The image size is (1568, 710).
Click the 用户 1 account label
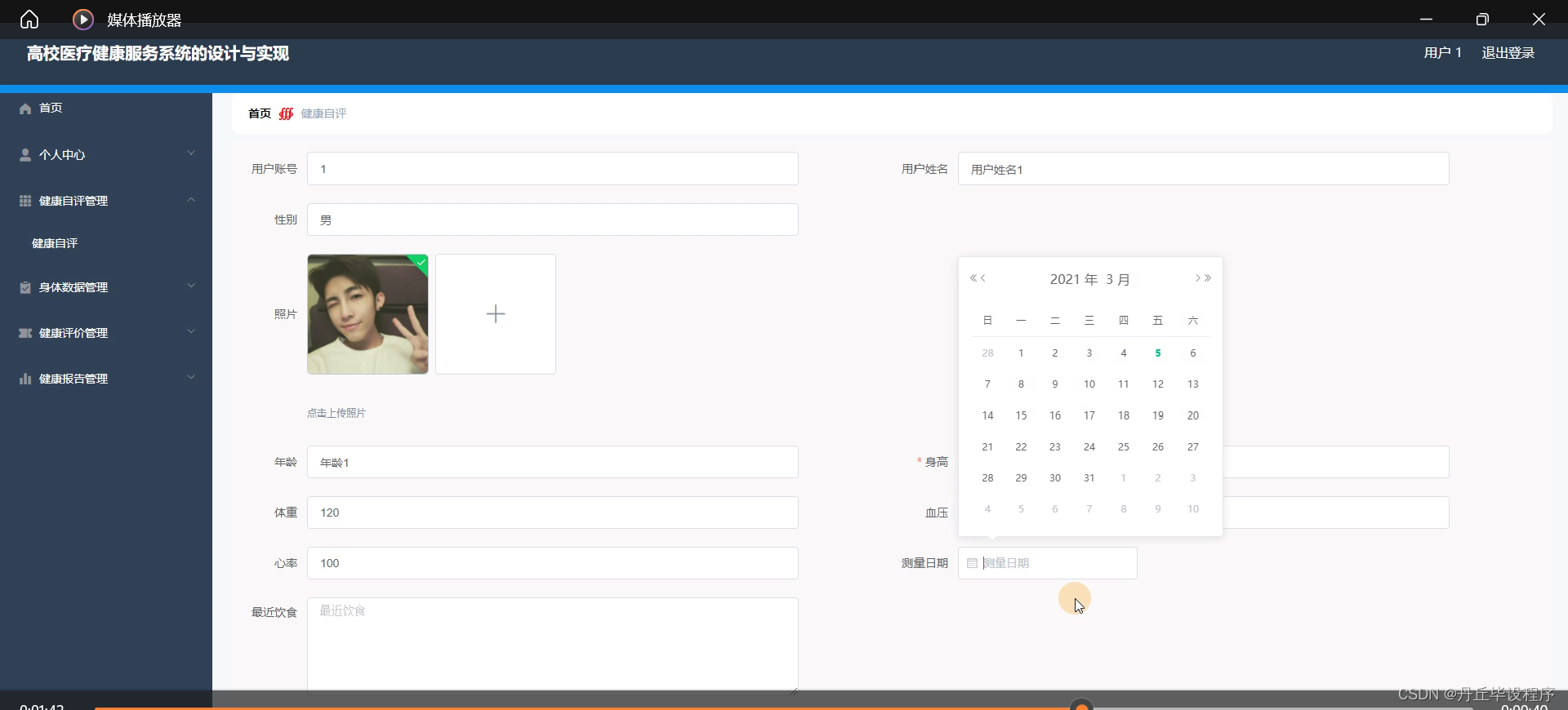[x=1442, y=53]
